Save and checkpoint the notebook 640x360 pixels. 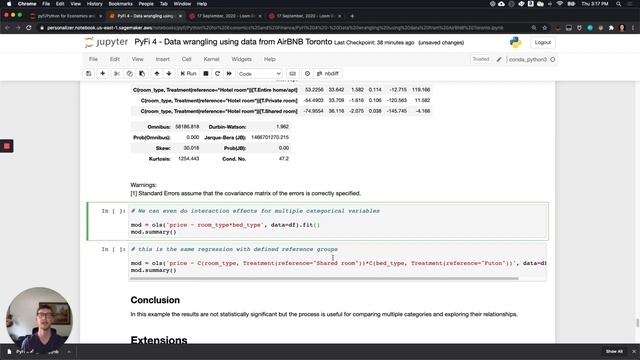point(89,73)
